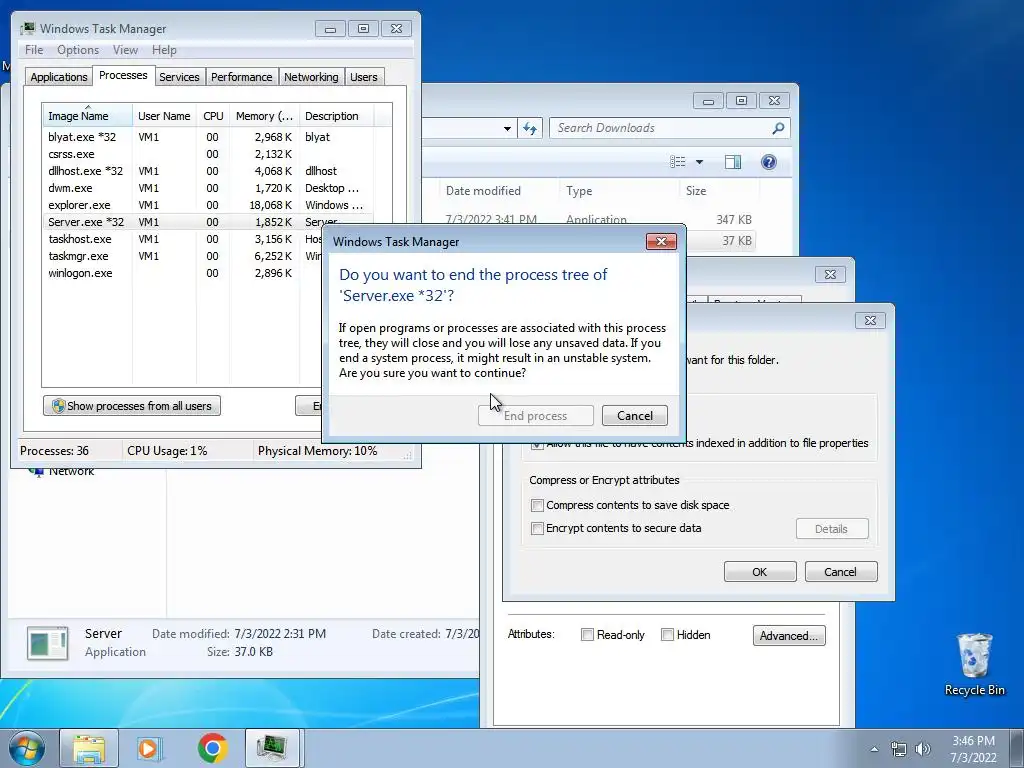Open the Windows Start menu orb

27,748
